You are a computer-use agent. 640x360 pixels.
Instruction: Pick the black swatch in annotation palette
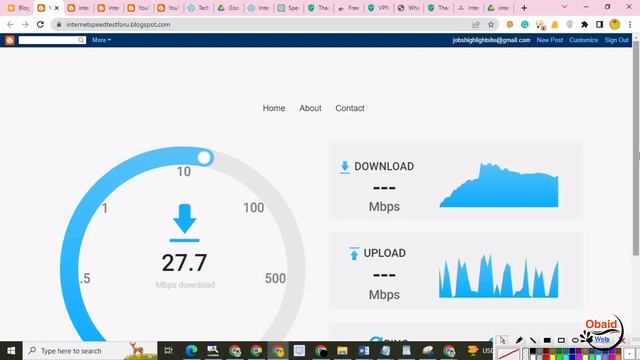[x=533, y=351]
